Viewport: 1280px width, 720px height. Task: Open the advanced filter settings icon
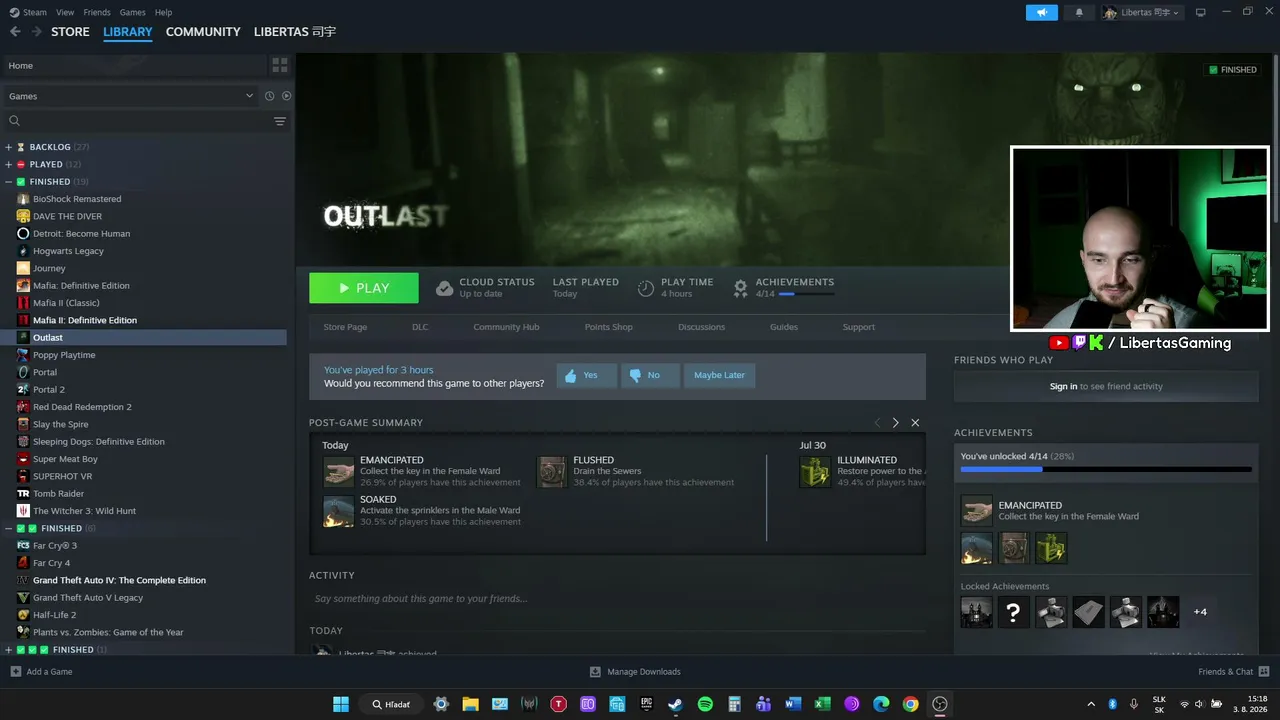click(280, 121)
